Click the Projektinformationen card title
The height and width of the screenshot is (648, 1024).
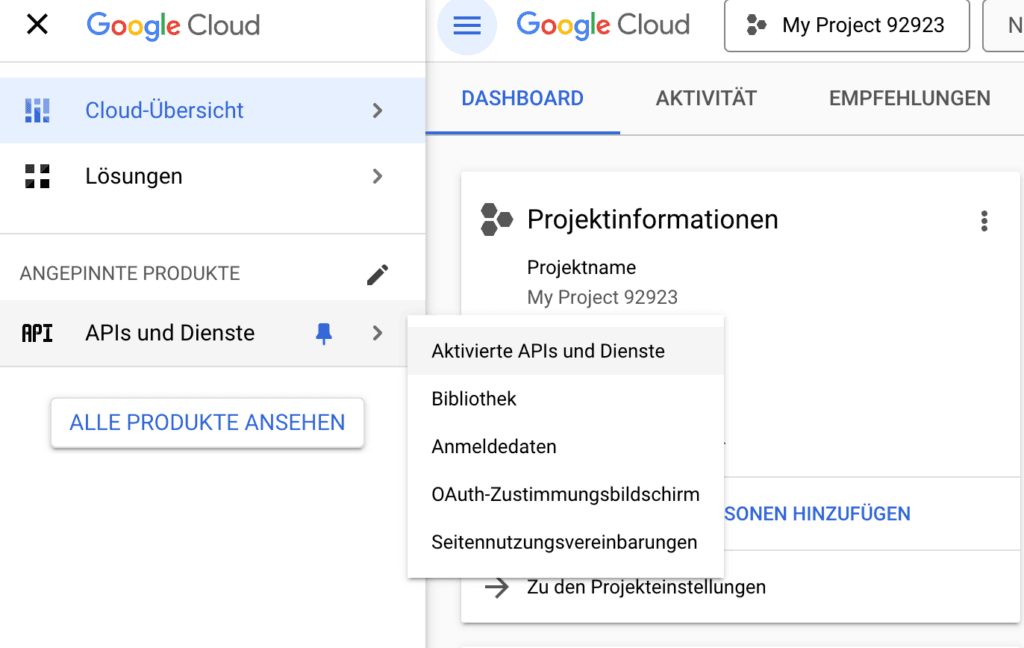coord(652,219)
